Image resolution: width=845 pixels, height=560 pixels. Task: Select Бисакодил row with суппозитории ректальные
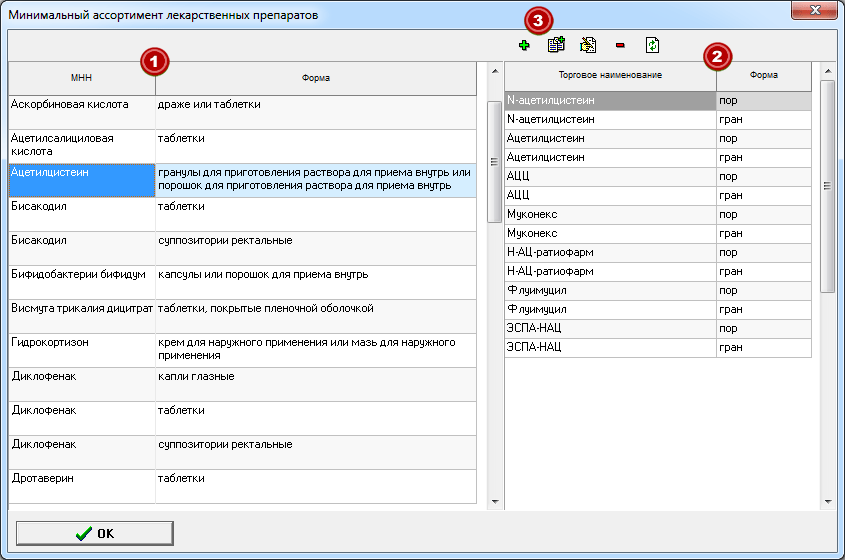[x=243, y=248]
